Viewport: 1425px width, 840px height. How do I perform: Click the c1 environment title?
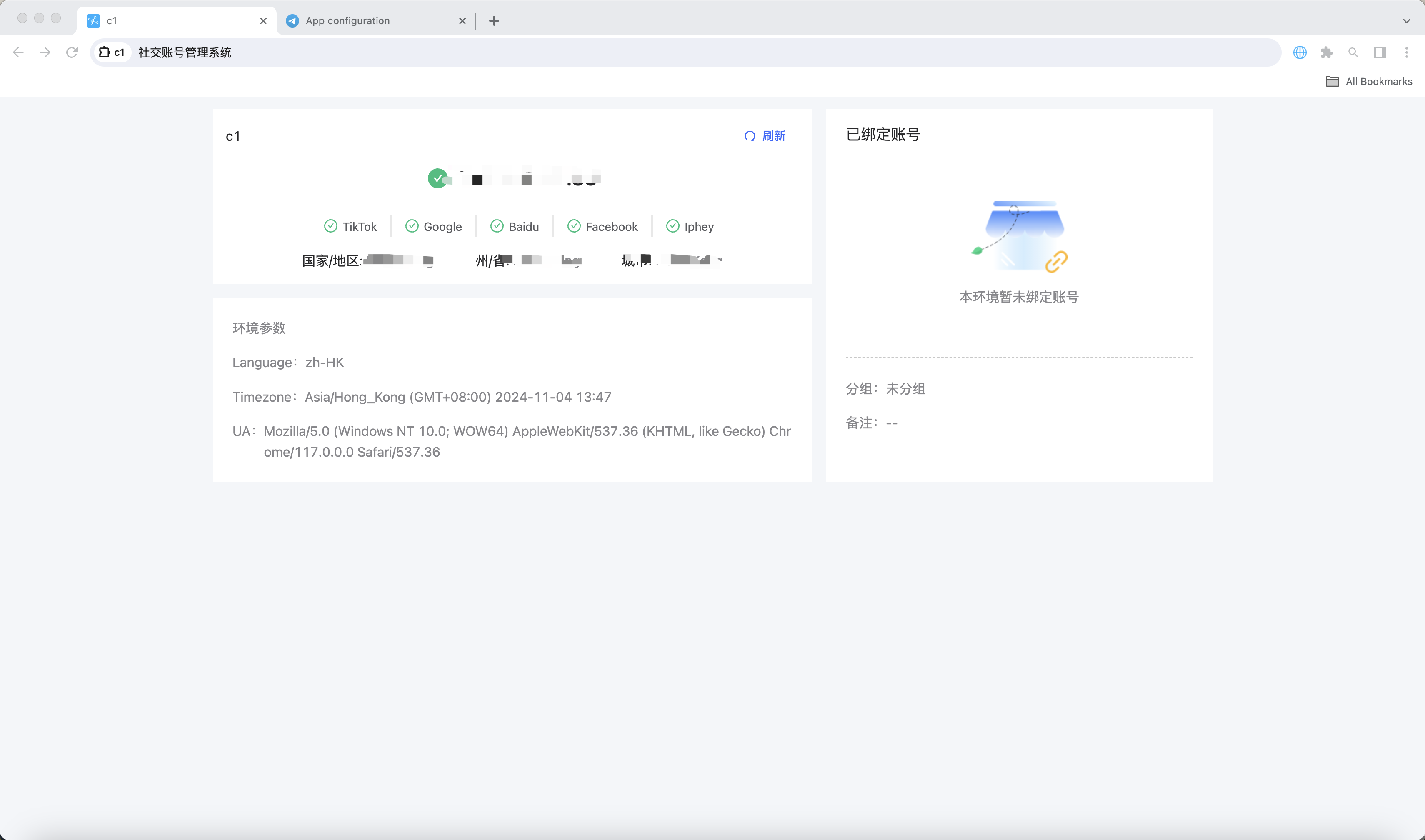click(232, 136)
